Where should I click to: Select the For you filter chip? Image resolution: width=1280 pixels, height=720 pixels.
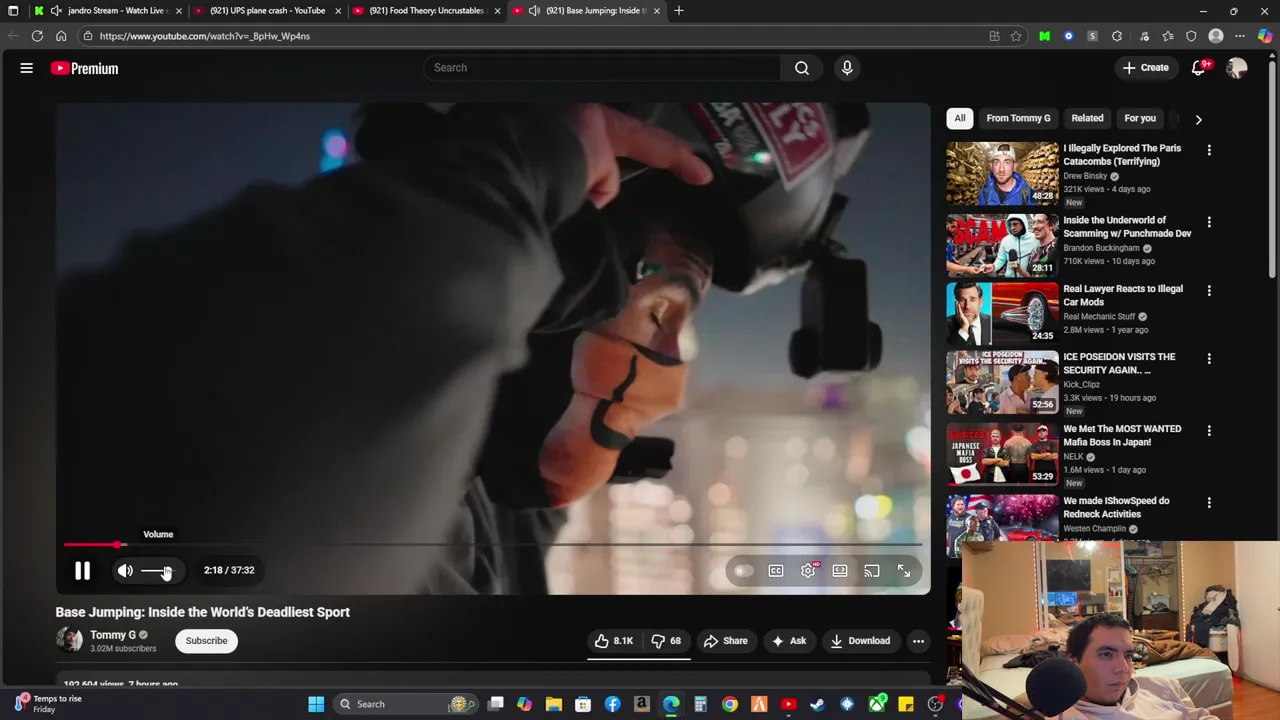[x=1140, y=118]
